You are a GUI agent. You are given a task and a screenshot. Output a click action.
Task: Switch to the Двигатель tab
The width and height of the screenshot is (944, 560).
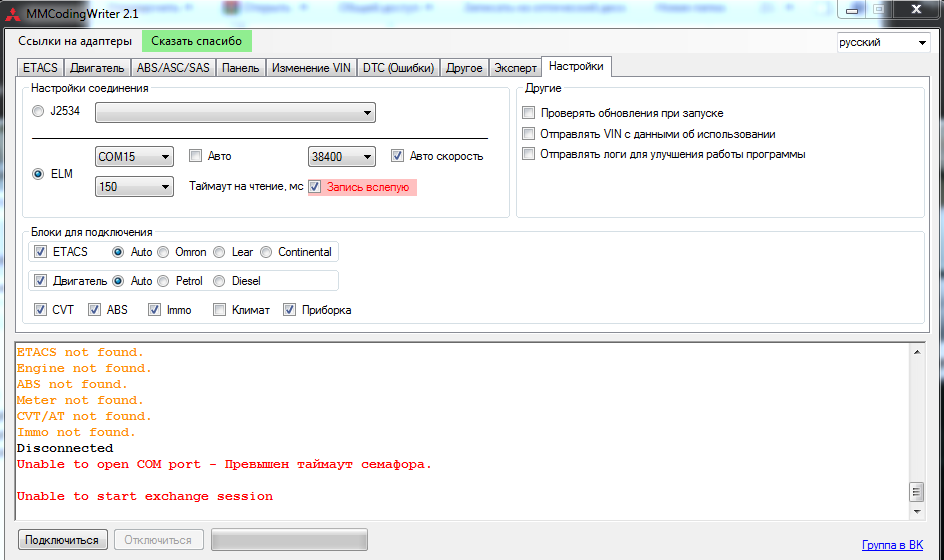coord(97,68)
